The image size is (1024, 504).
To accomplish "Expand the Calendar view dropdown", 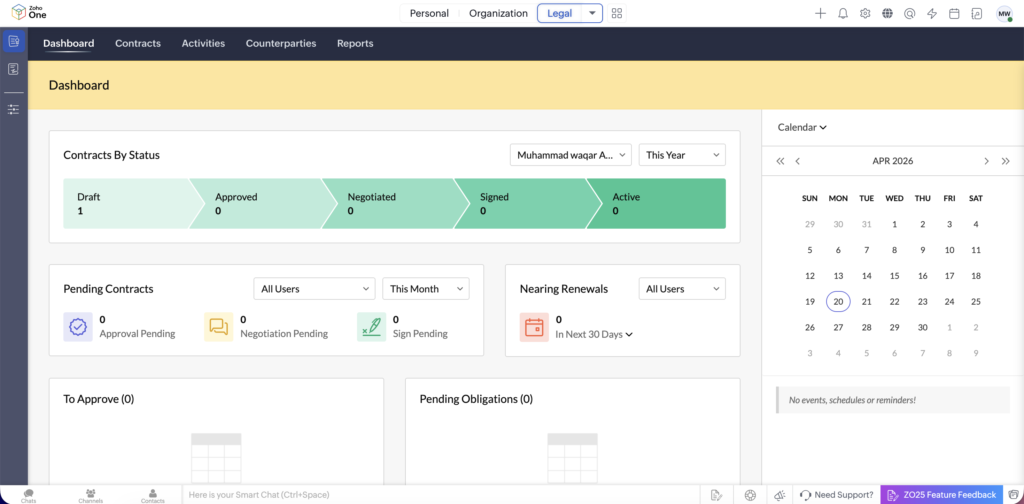I will pyautogui.click(x=802, y=127).
